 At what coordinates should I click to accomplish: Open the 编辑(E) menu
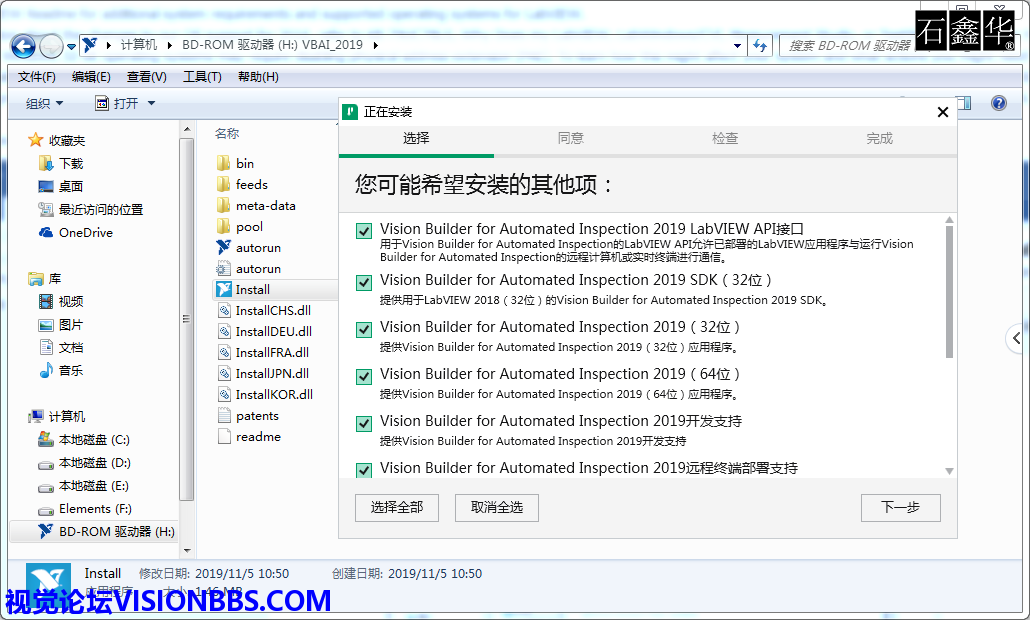[91, 77]
